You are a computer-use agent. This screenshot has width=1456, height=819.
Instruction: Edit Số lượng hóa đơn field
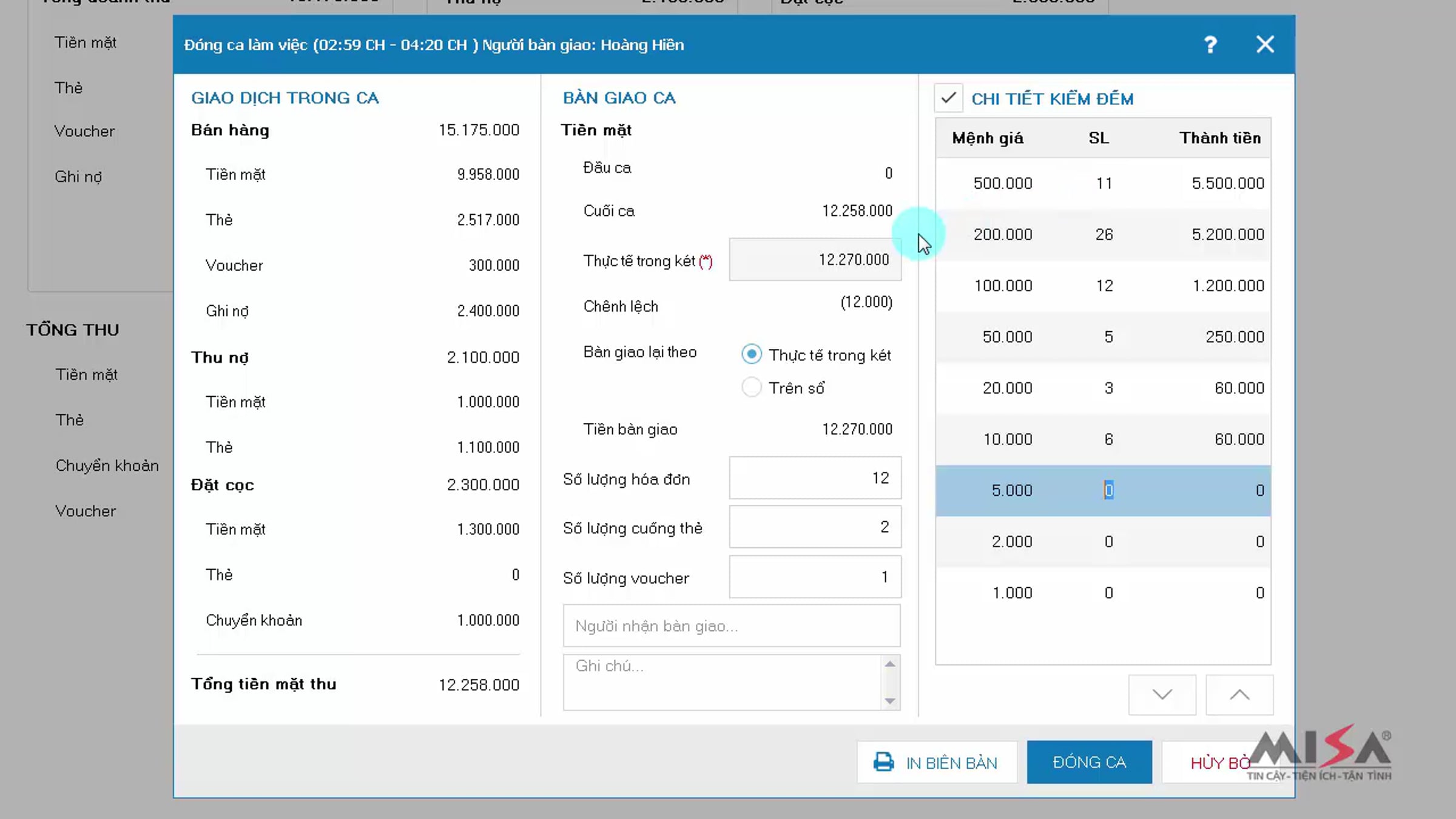[815, 478]
